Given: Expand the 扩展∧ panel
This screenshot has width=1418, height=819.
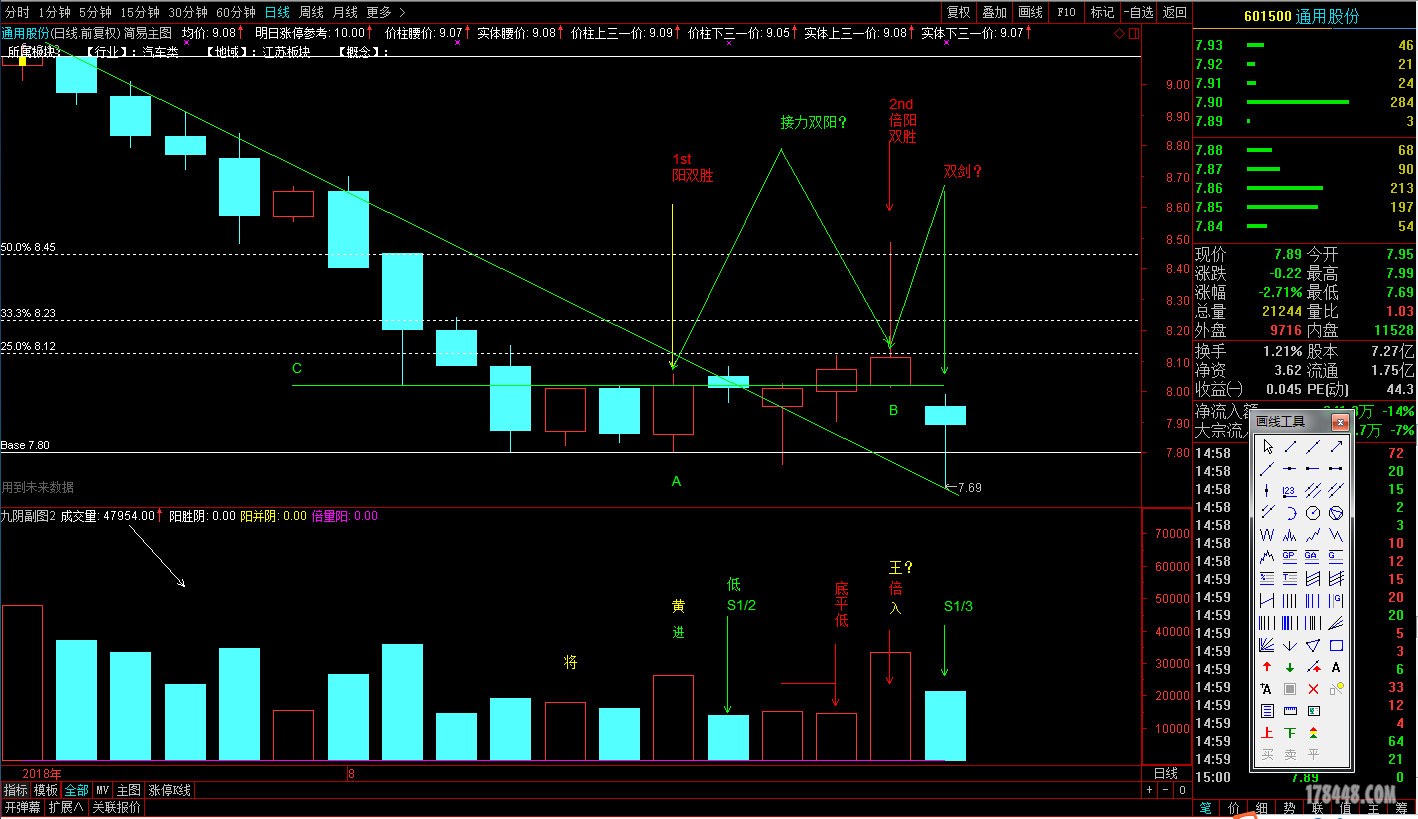Looking at the screenshot, I should point(66,806).
